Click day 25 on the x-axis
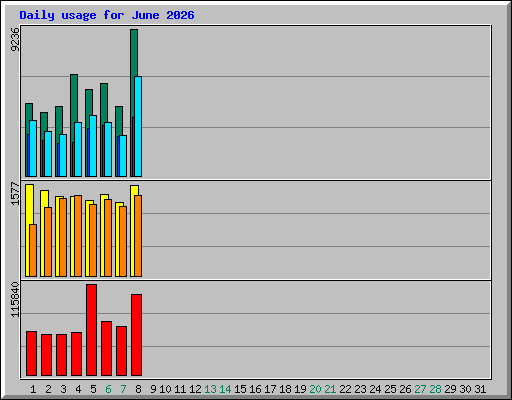The image size is (512, 400). coord(390,389)
